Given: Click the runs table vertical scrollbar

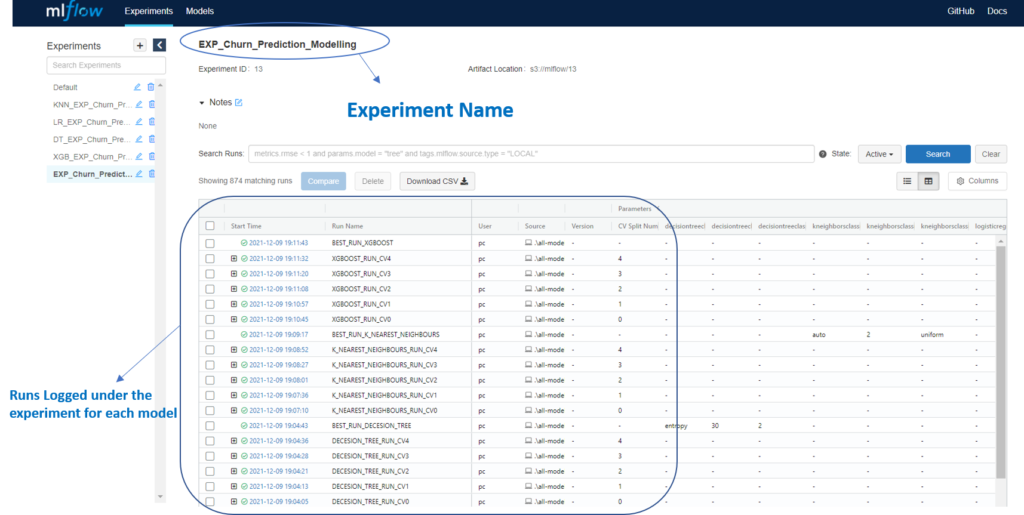Looking at the screenshot, I should tap(1001, 360).
